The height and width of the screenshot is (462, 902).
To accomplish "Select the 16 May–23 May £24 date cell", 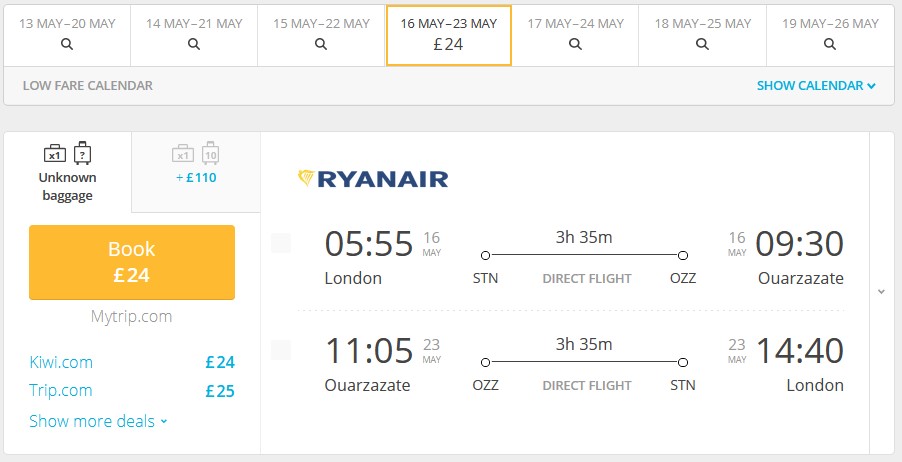I will click(449, 36).
